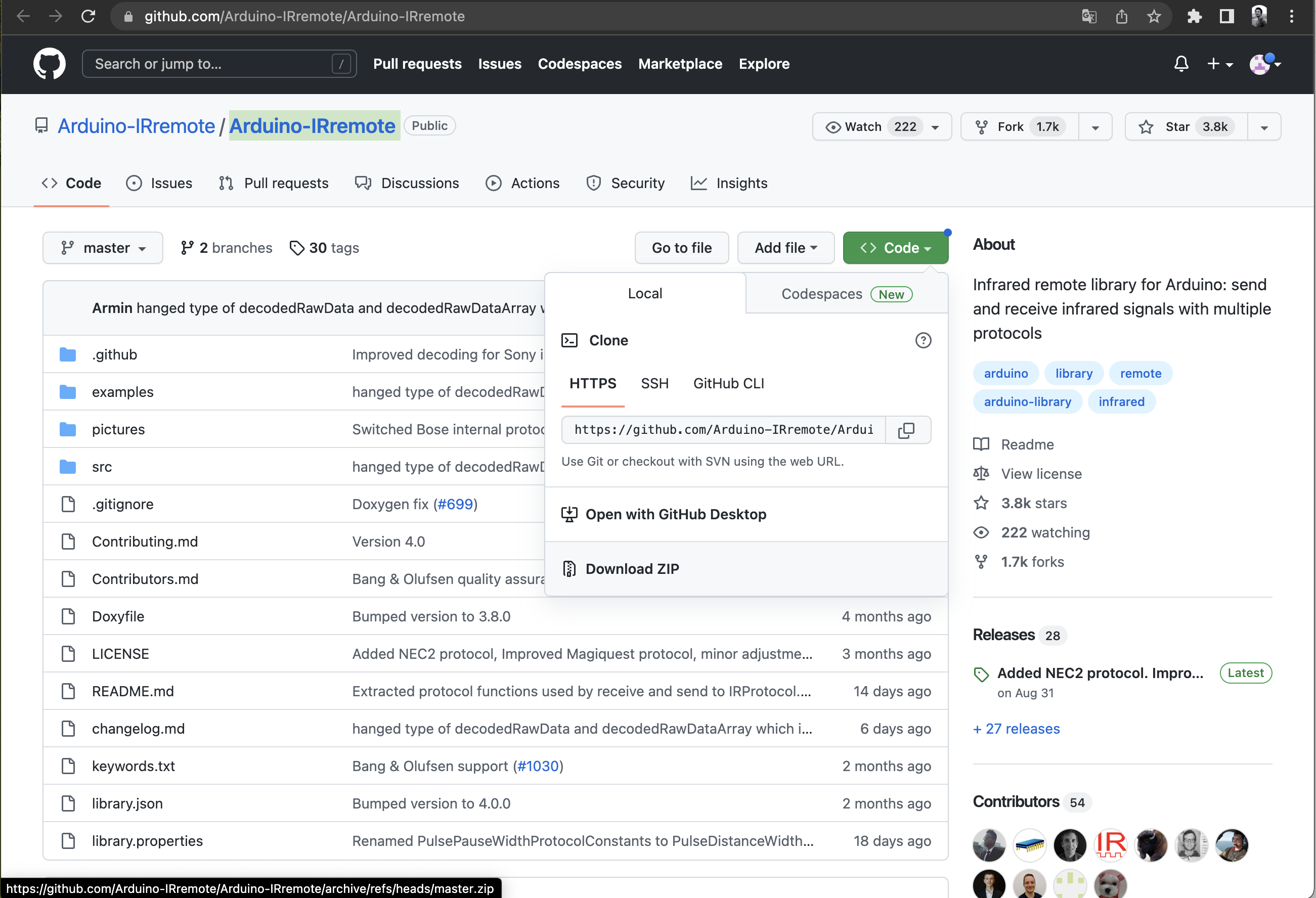Open the library.properties file
Image resolution: width=1316 pixels, height=898 pixels.
147,841
